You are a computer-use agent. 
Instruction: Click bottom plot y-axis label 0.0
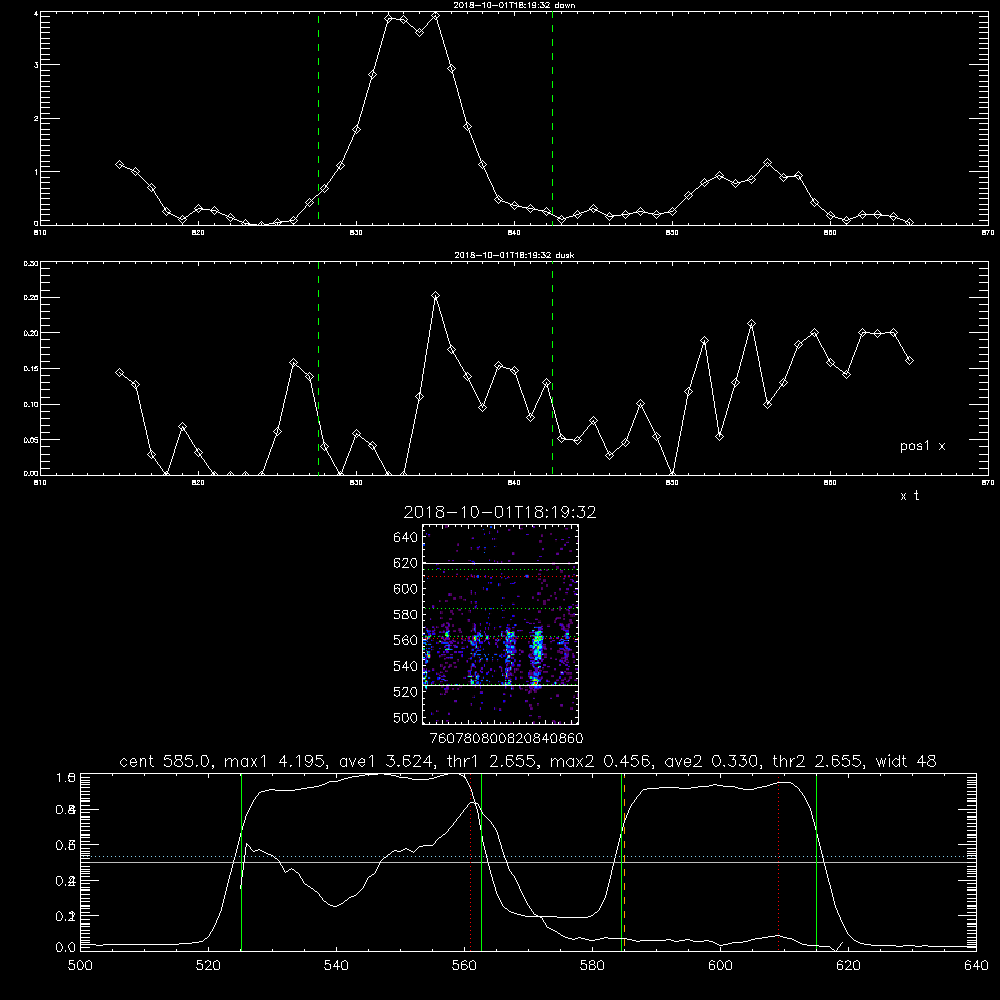click(x=66, y=948)
